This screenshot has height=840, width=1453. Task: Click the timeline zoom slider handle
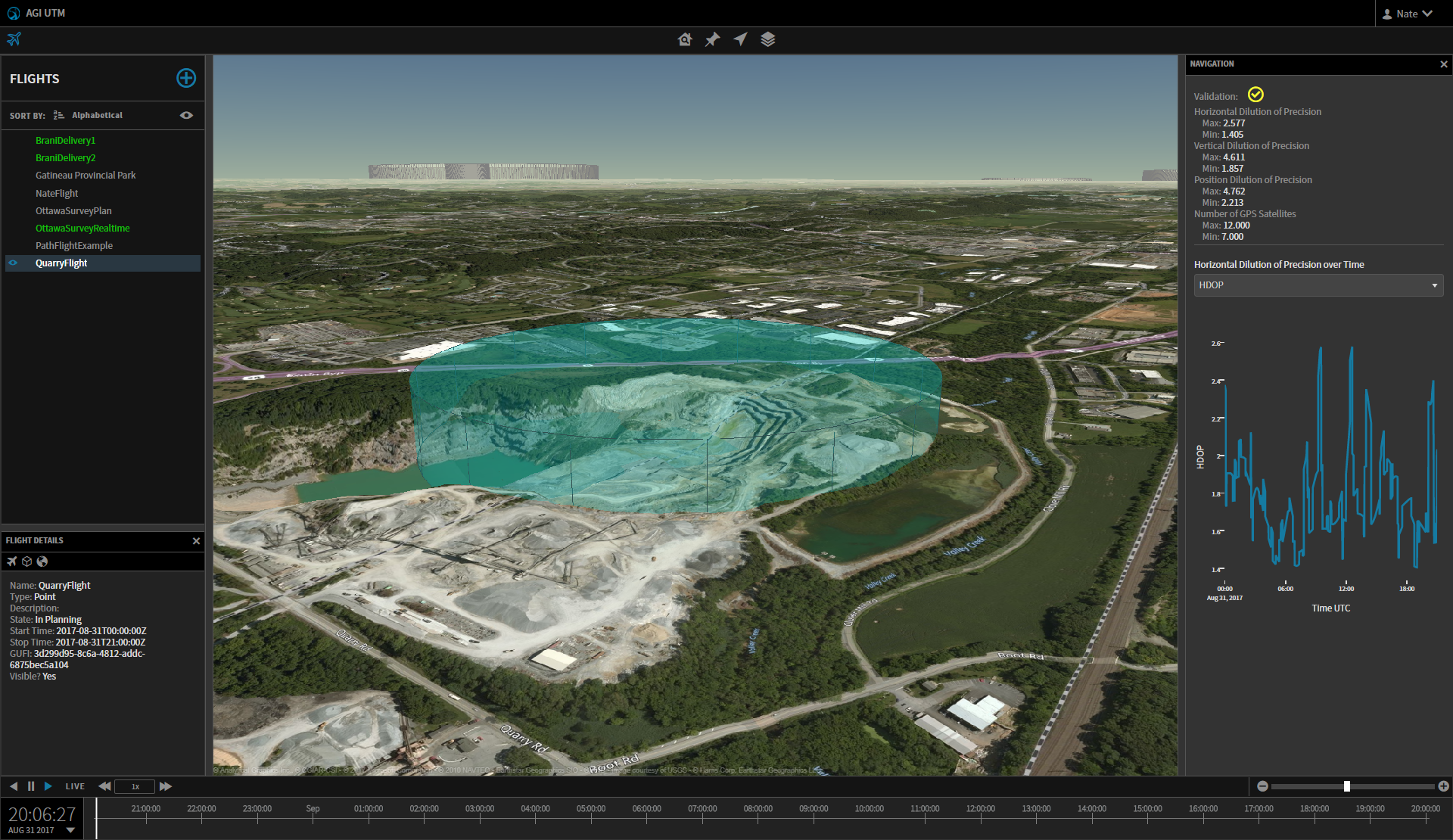(1347, 786)
